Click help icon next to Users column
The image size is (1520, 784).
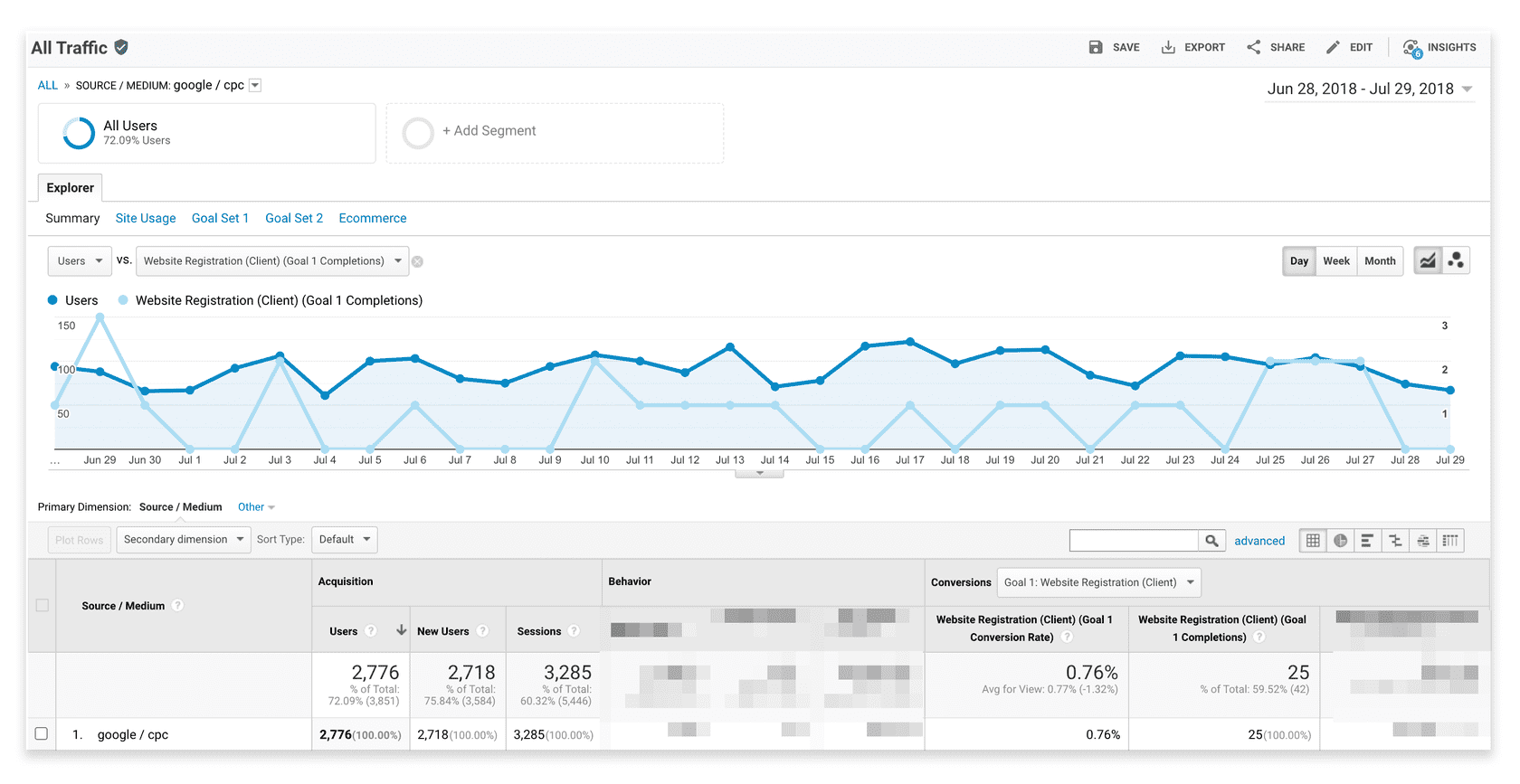tap(371, 631)
